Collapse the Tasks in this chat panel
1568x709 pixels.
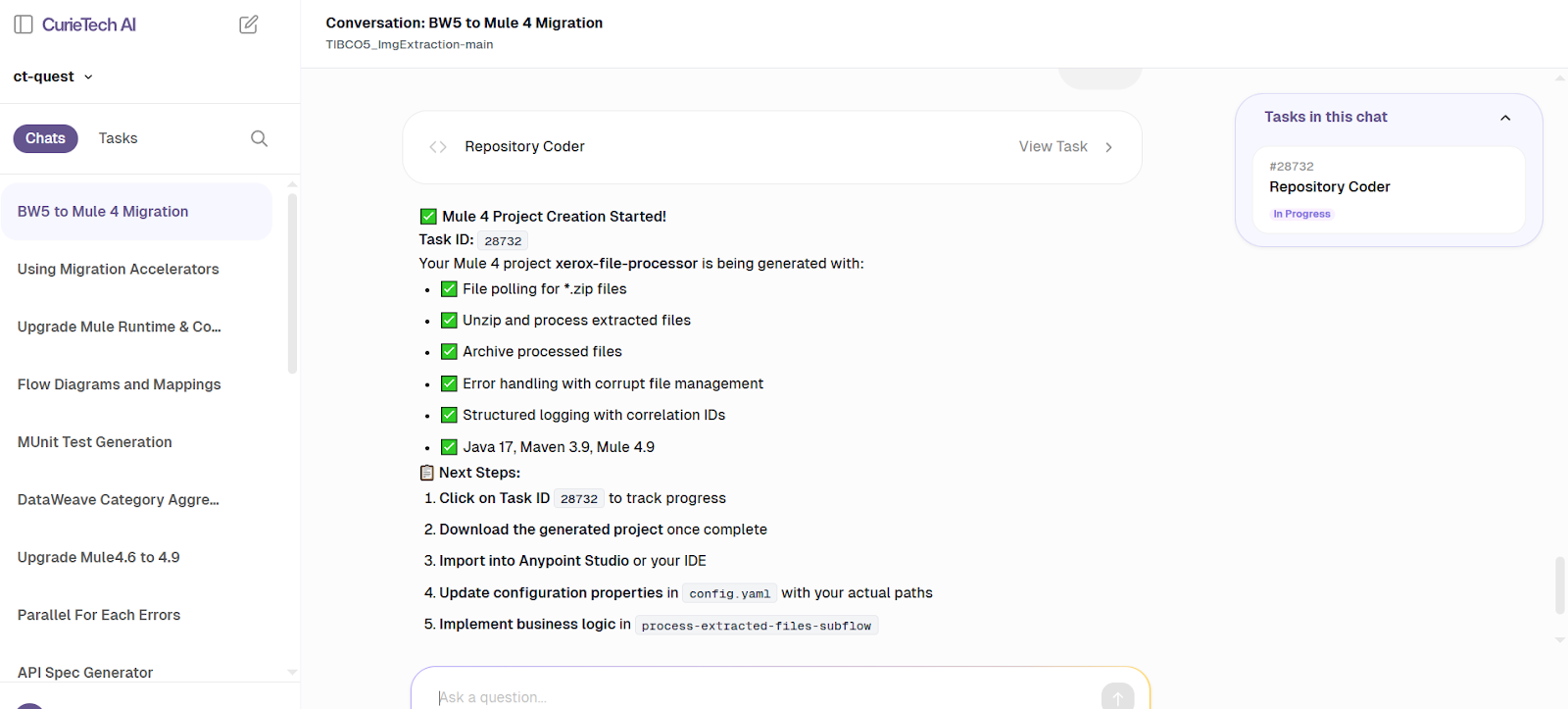[1504, 117]
